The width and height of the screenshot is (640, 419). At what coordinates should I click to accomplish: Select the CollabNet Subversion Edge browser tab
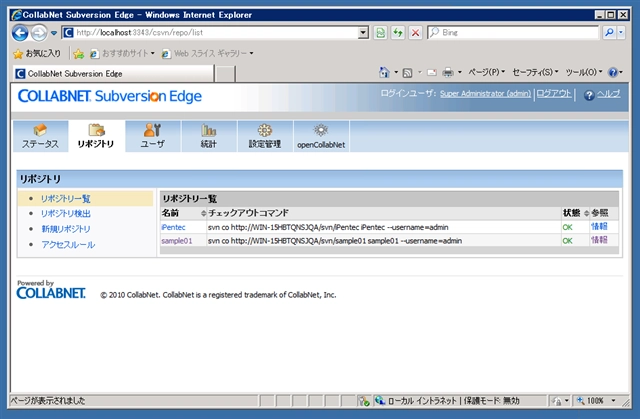tap(113, 73)
